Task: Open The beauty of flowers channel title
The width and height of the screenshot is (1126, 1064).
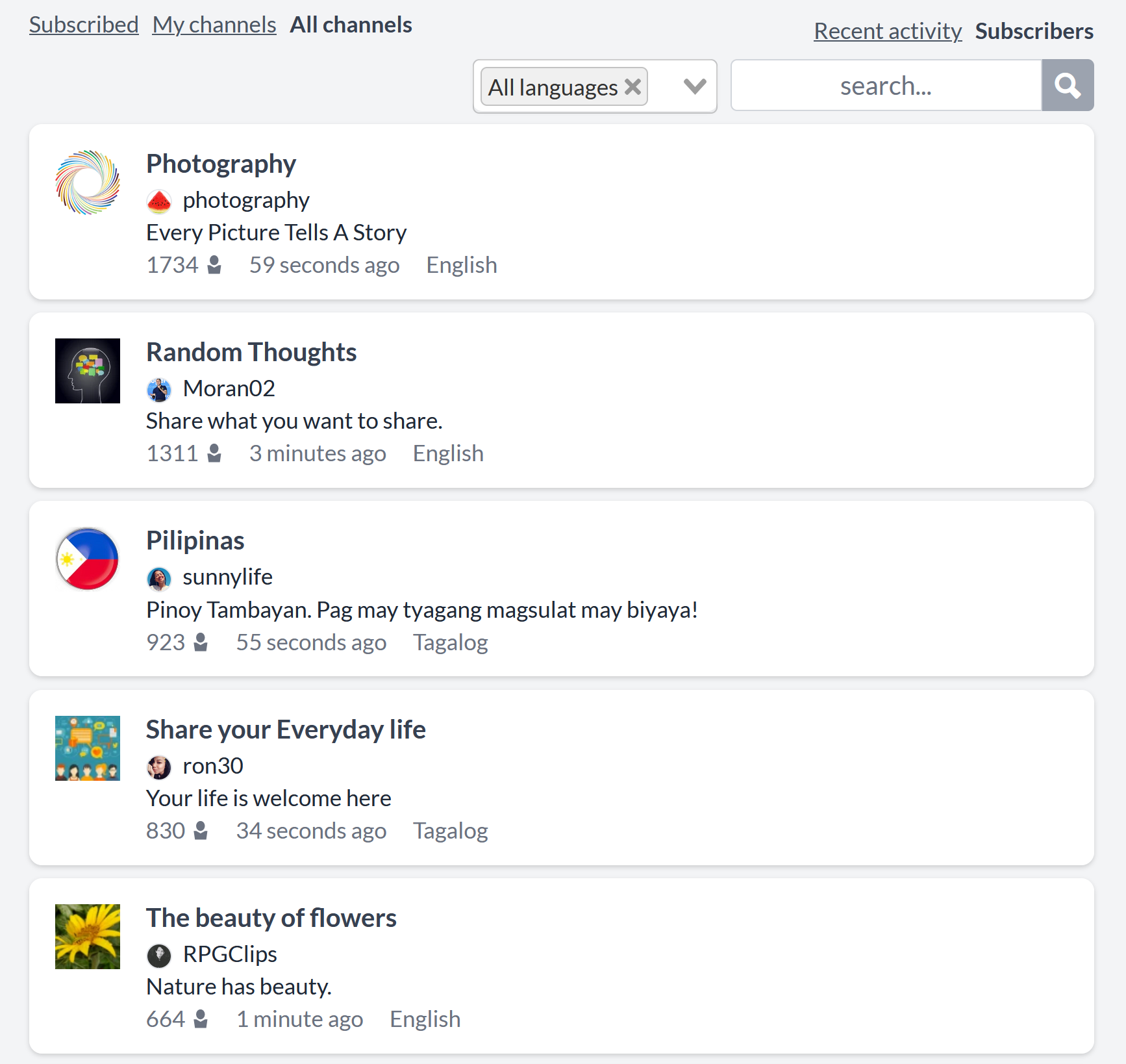Action: 271,918
